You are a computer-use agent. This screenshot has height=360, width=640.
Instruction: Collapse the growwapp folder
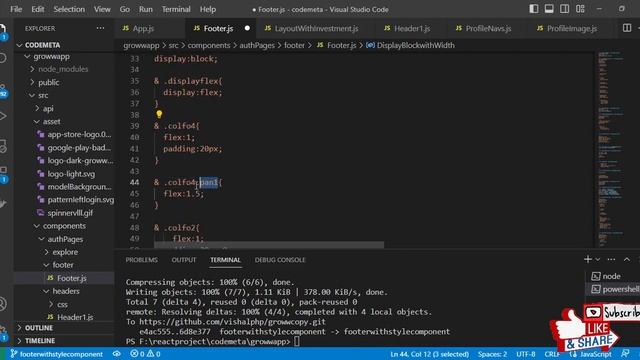click(x=64, y=56)
